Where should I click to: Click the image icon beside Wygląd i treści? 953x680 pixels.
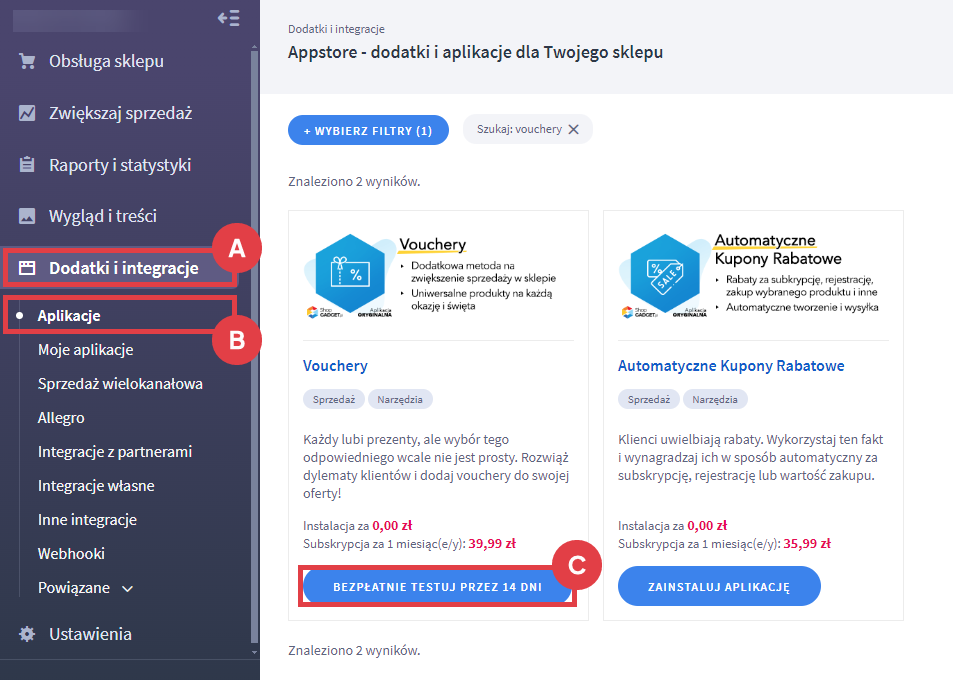[27, 216]
